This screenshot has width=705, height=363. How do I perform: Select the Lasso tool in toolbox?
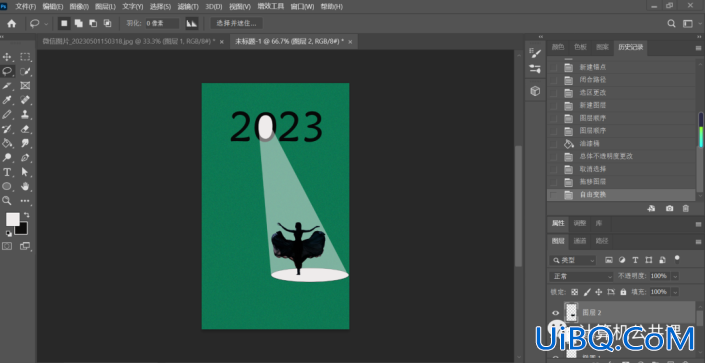click(7, 71)
